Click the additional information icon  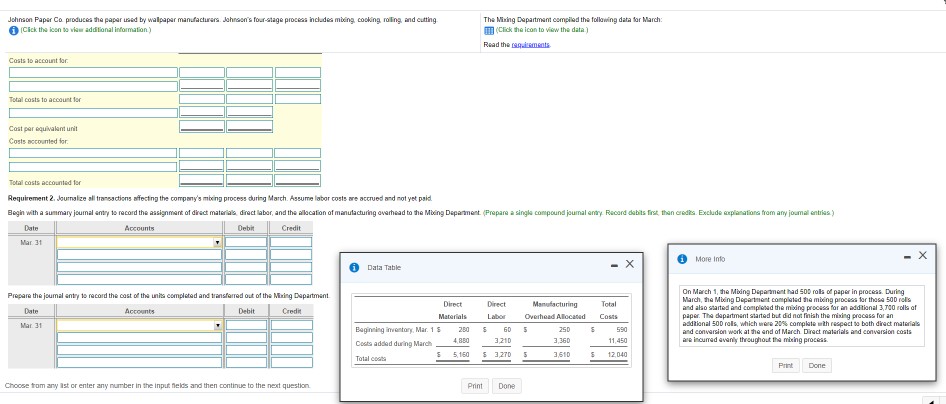[13, 30]
